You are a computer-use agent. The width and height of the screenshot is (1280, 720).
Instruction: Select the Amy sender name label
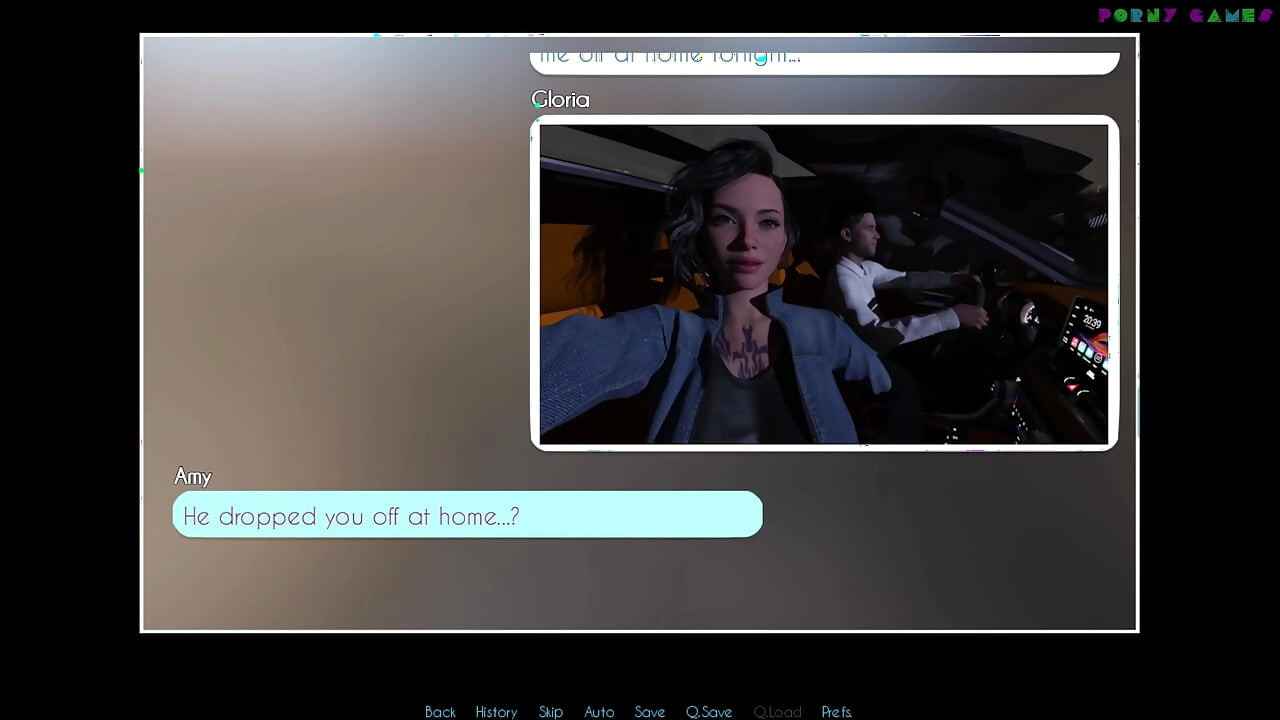pos(193,477)
